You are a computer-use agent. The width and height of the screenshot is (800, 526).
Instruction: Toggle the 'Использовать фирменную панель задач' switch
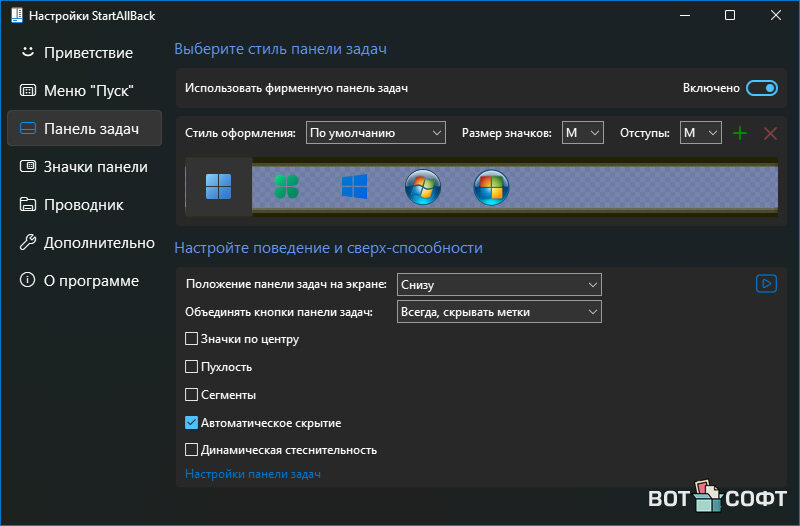coord(762,88)
